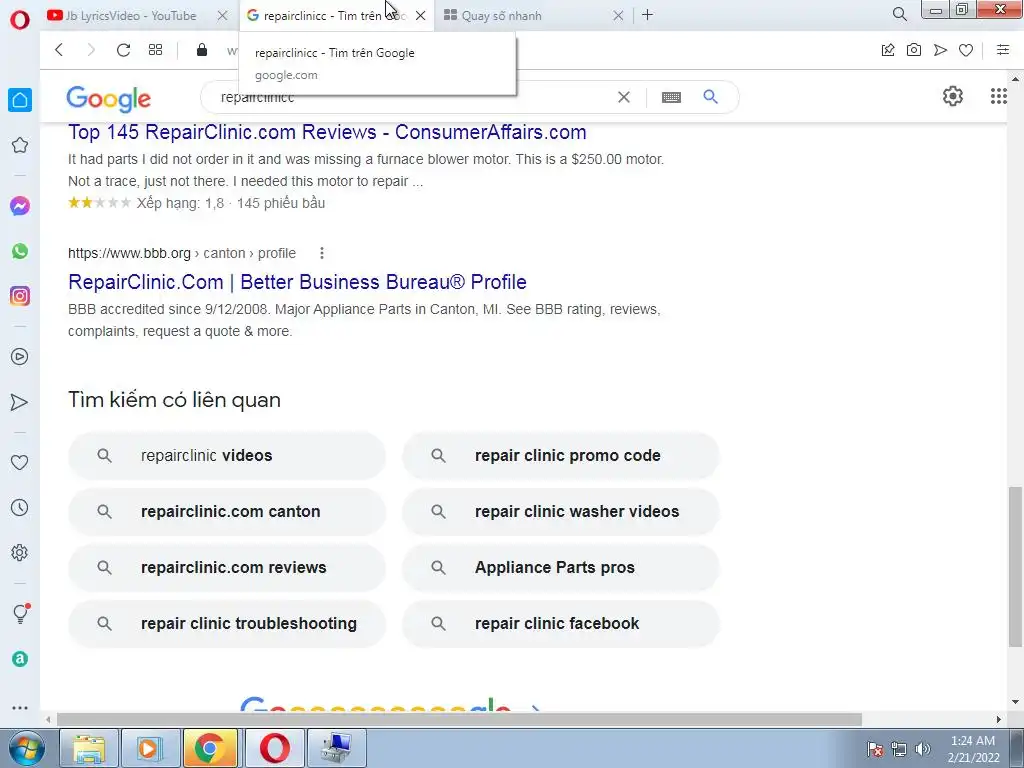The image size is (1024, 768).
Task: Open My Flow send icon in address bar
Action: click(940, 50)
